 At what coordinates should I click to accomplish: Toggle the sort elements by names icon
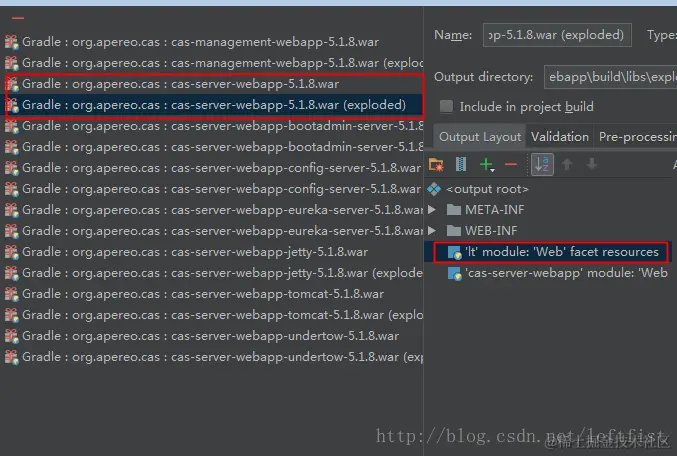(542, 165)
